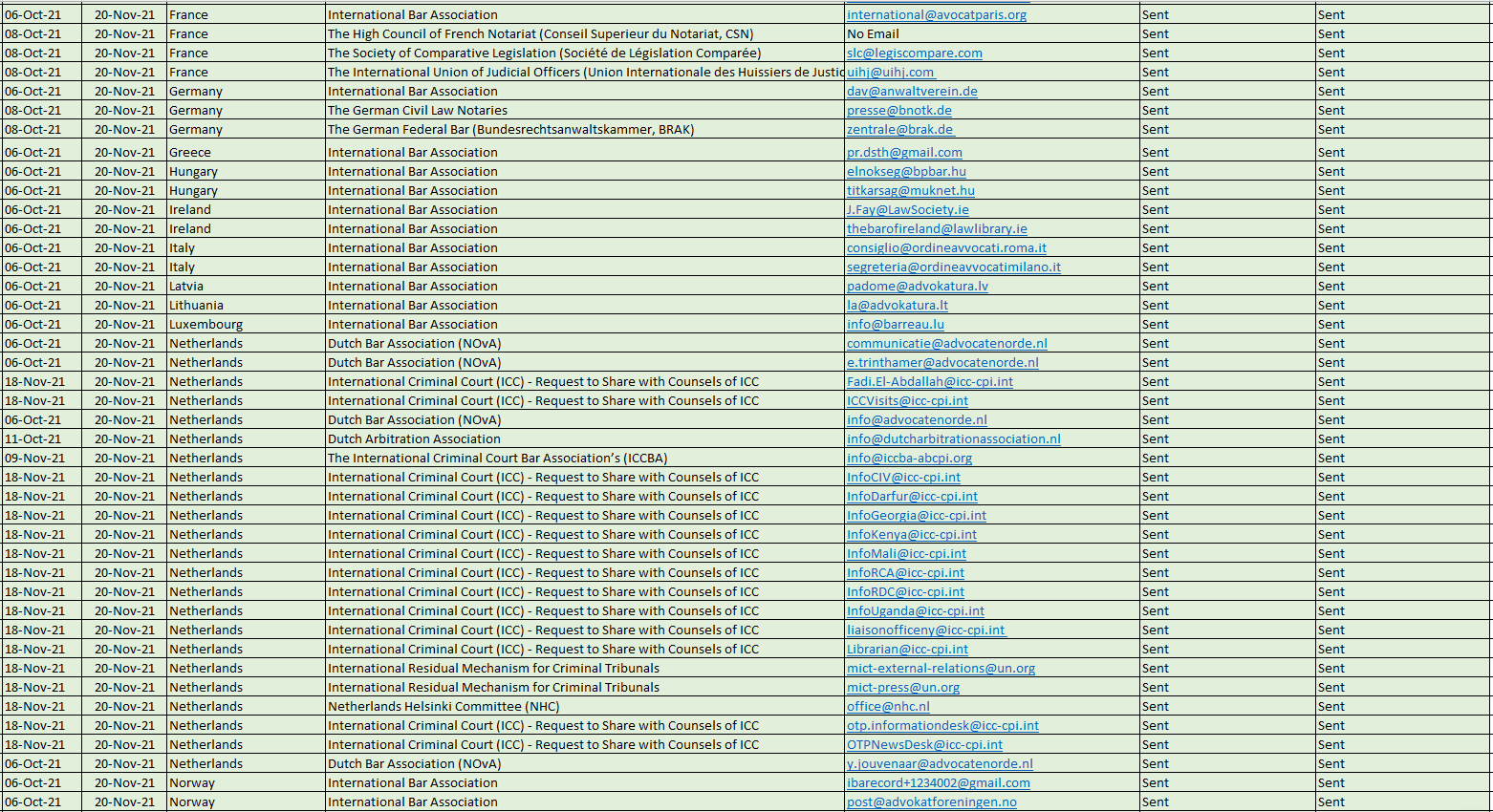Open the la@advokatura.lt email link
The height and width of the screenshot is (812, 1493).
point(898,306)
